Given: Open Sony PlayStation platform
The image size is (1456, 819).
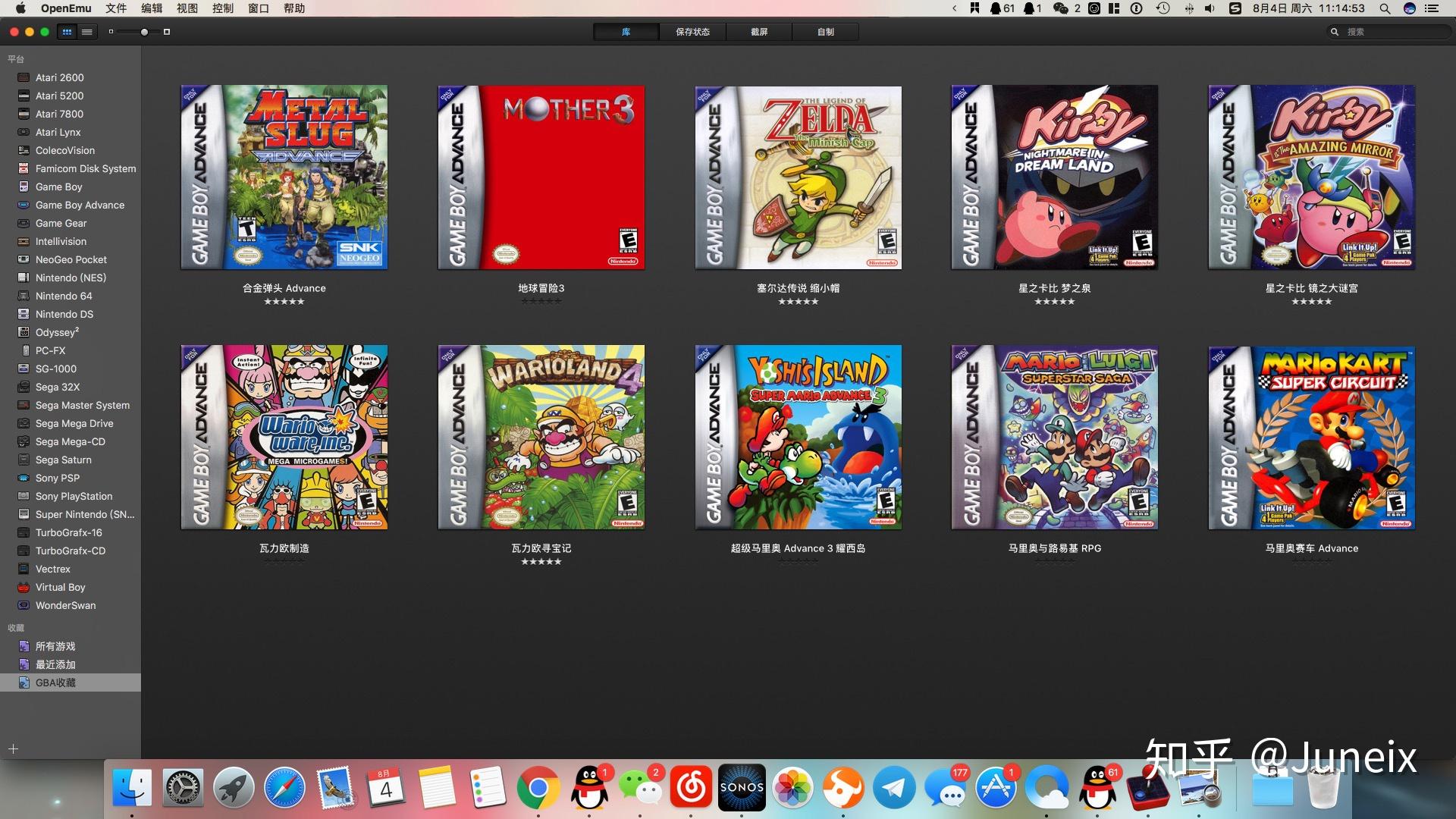Looking at the screenshot, I should coord(74,496).
